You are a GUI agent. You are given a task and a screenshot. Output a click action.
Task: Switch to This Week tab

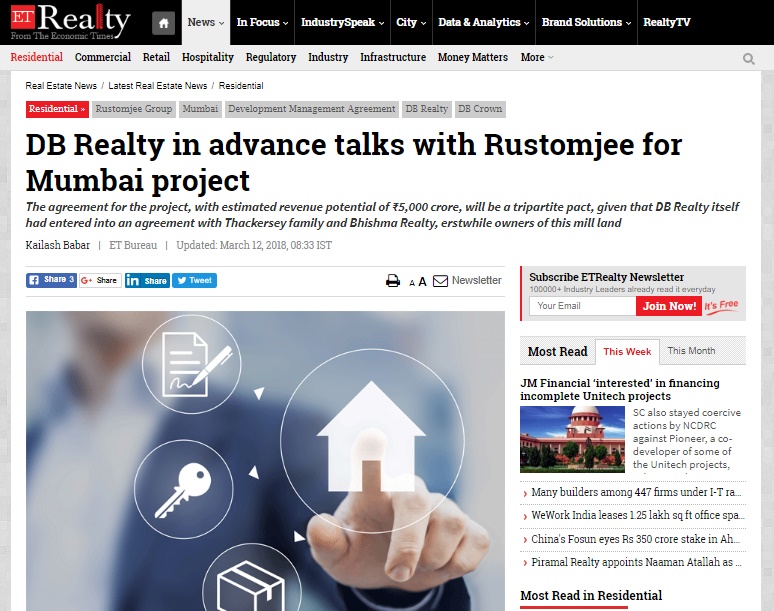click(627, 352)
